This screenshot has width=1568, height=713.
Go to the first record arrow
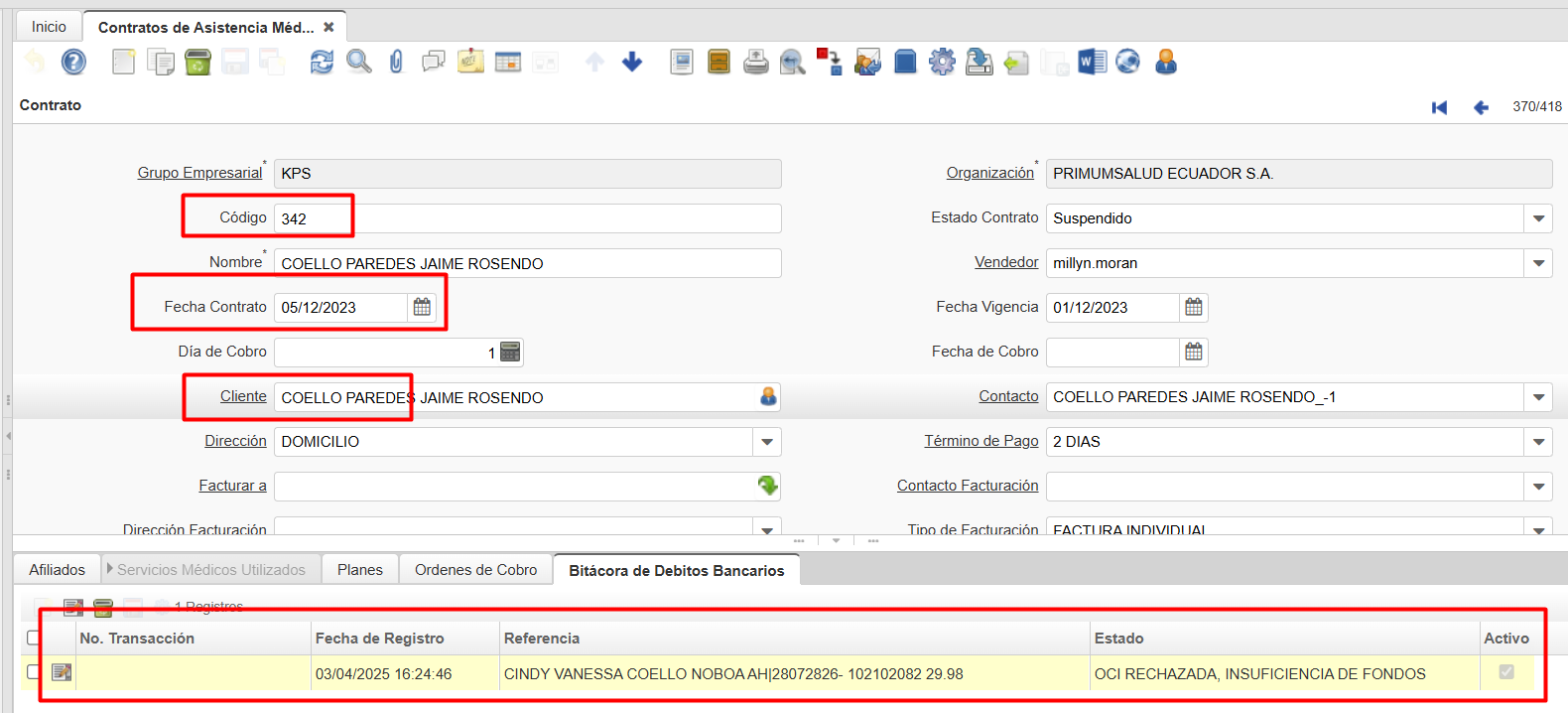(x=1439, y=107)
